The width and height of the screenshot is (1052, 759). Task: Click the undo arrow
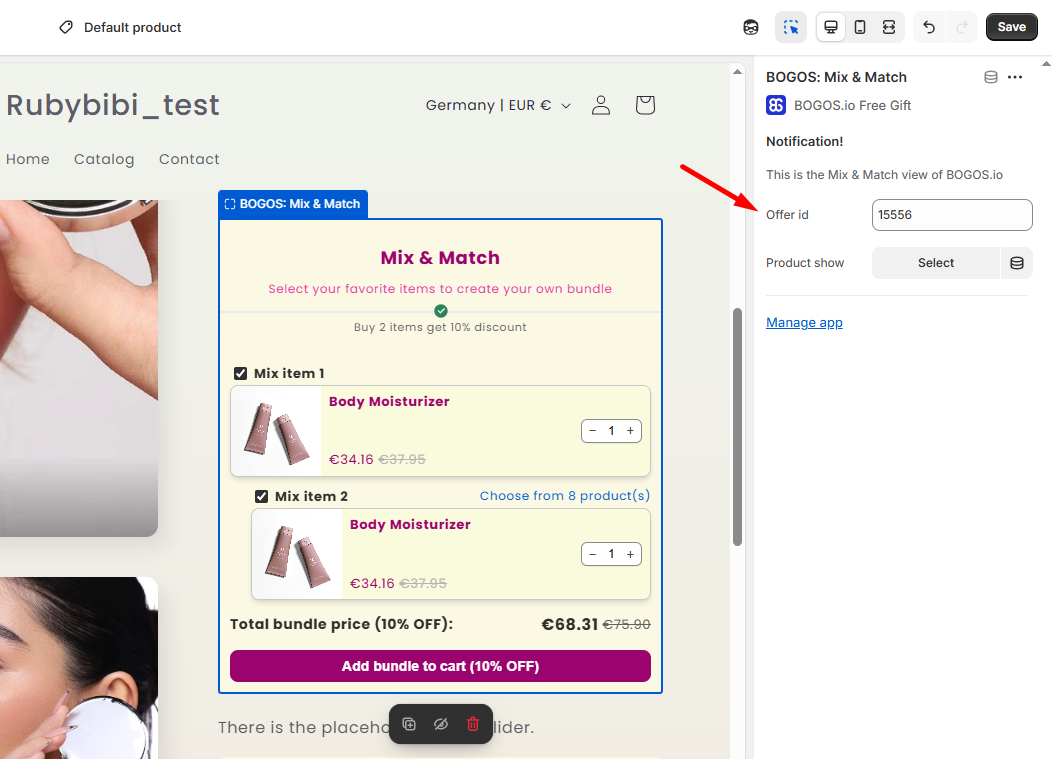[929, 27]
